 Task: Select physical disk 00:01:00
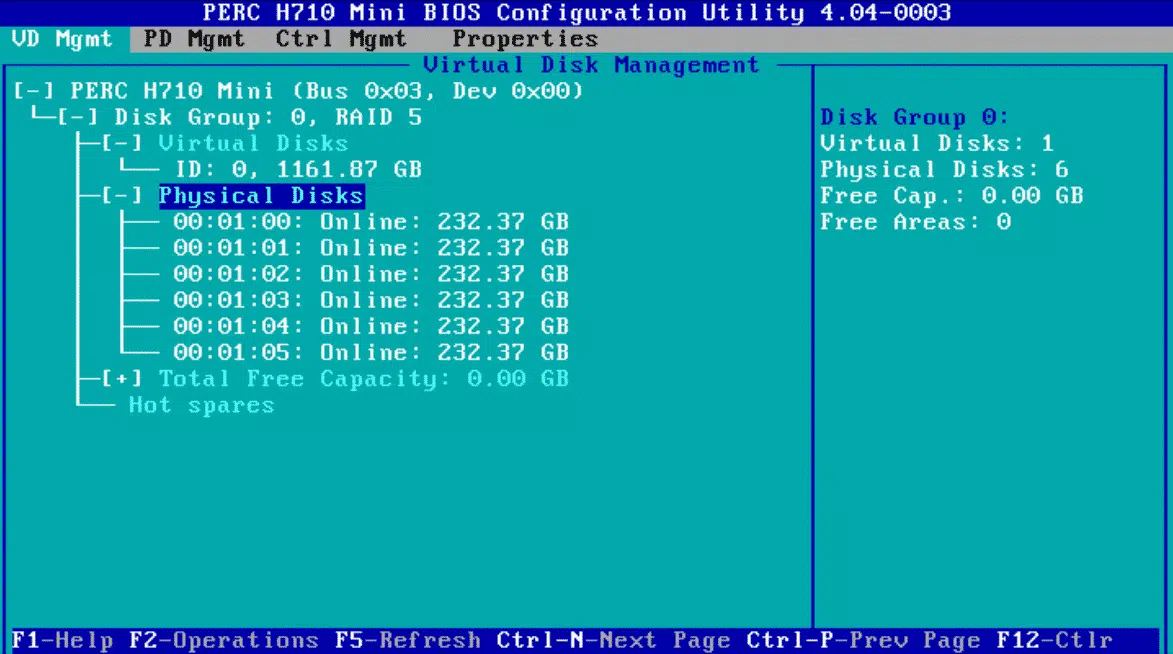pos(371,222)
